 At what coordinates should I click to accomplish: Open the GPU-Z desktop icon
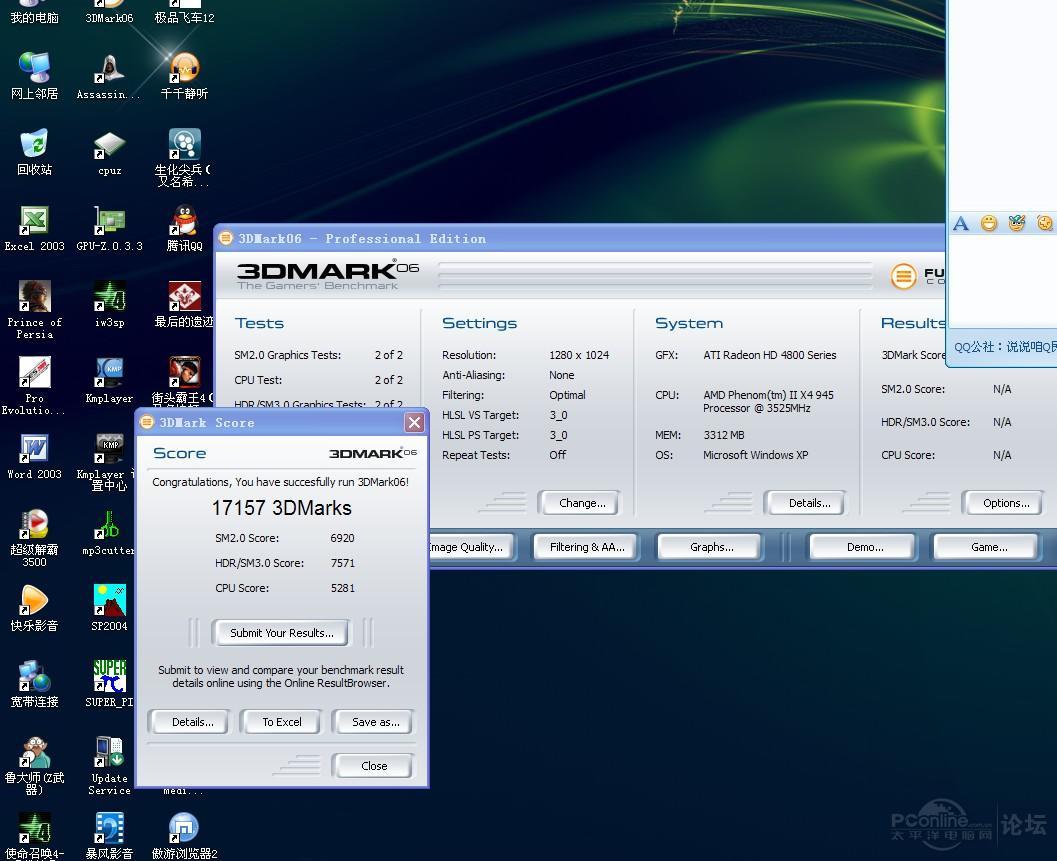(109, 221)
